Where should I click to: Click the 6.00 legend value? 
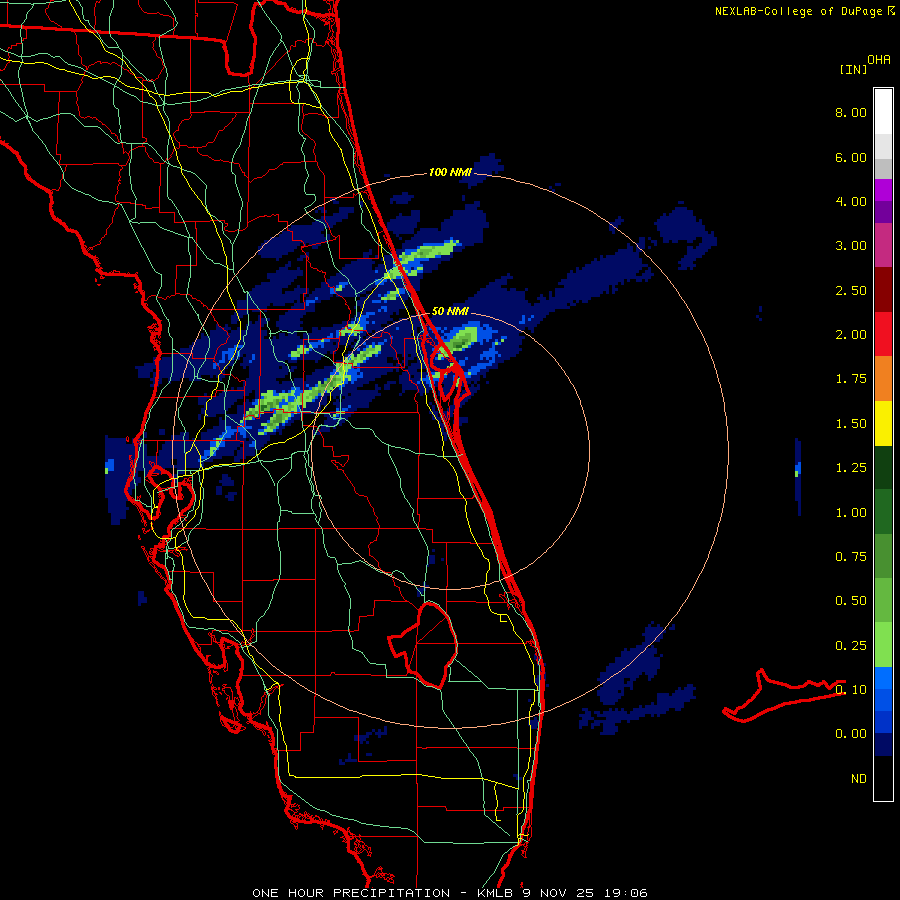pos(851,157)
